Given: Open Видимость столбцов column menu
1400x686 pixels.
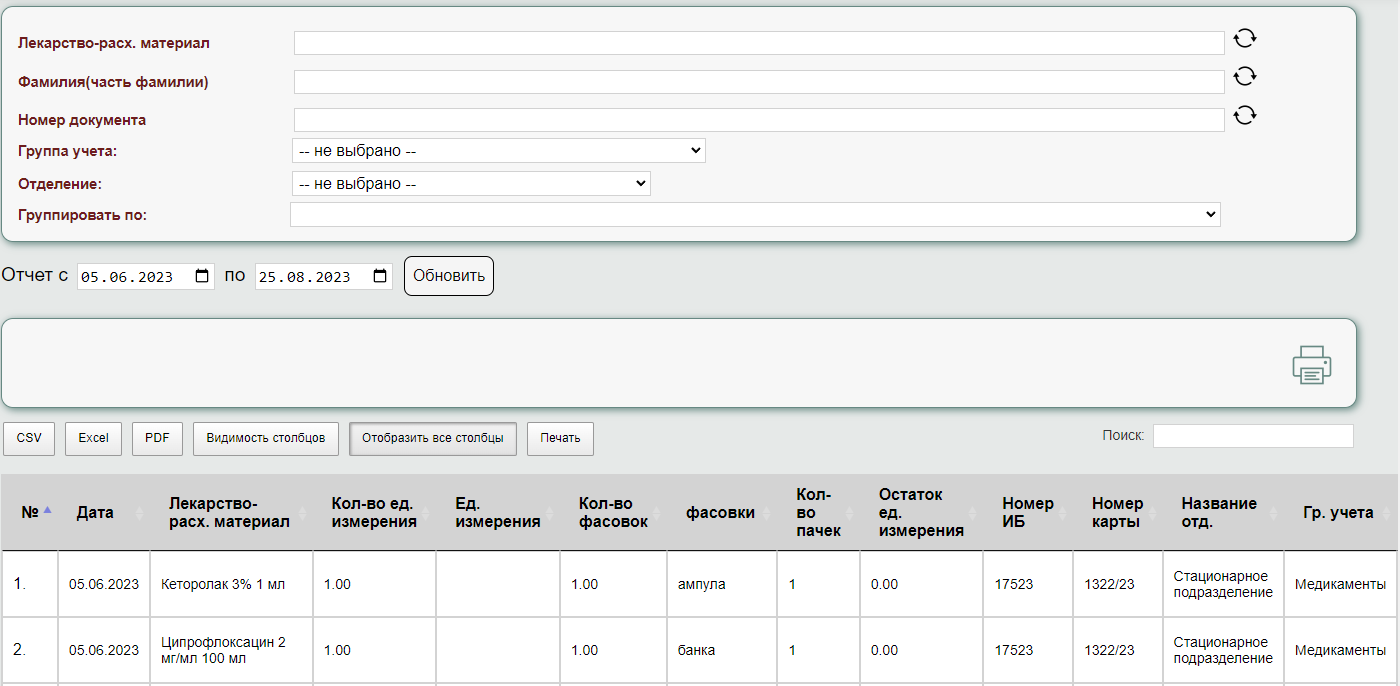Looking at the screenshot, I should coord(266,438).
